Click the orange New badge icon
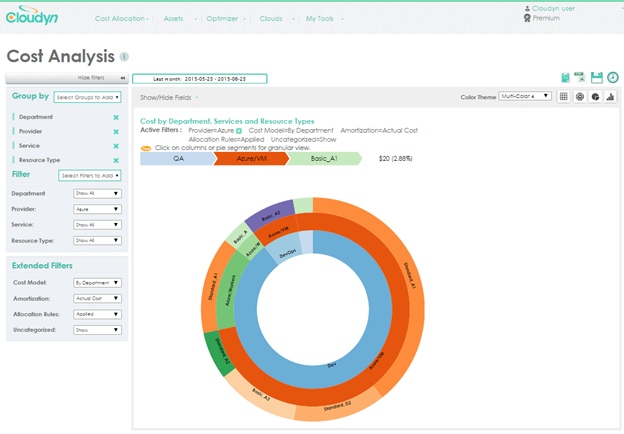Viewport: 624px width, 434px height. [146, 148]
